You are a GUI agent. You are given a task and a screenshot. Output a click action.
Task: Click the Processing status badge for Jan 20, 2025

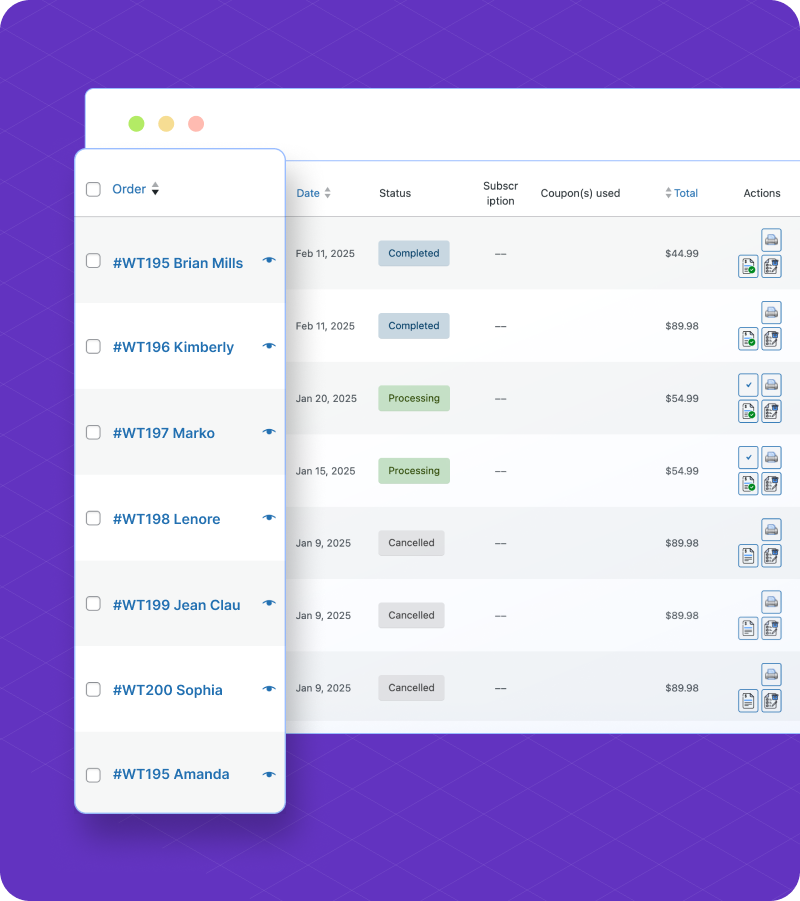[414, 398]
